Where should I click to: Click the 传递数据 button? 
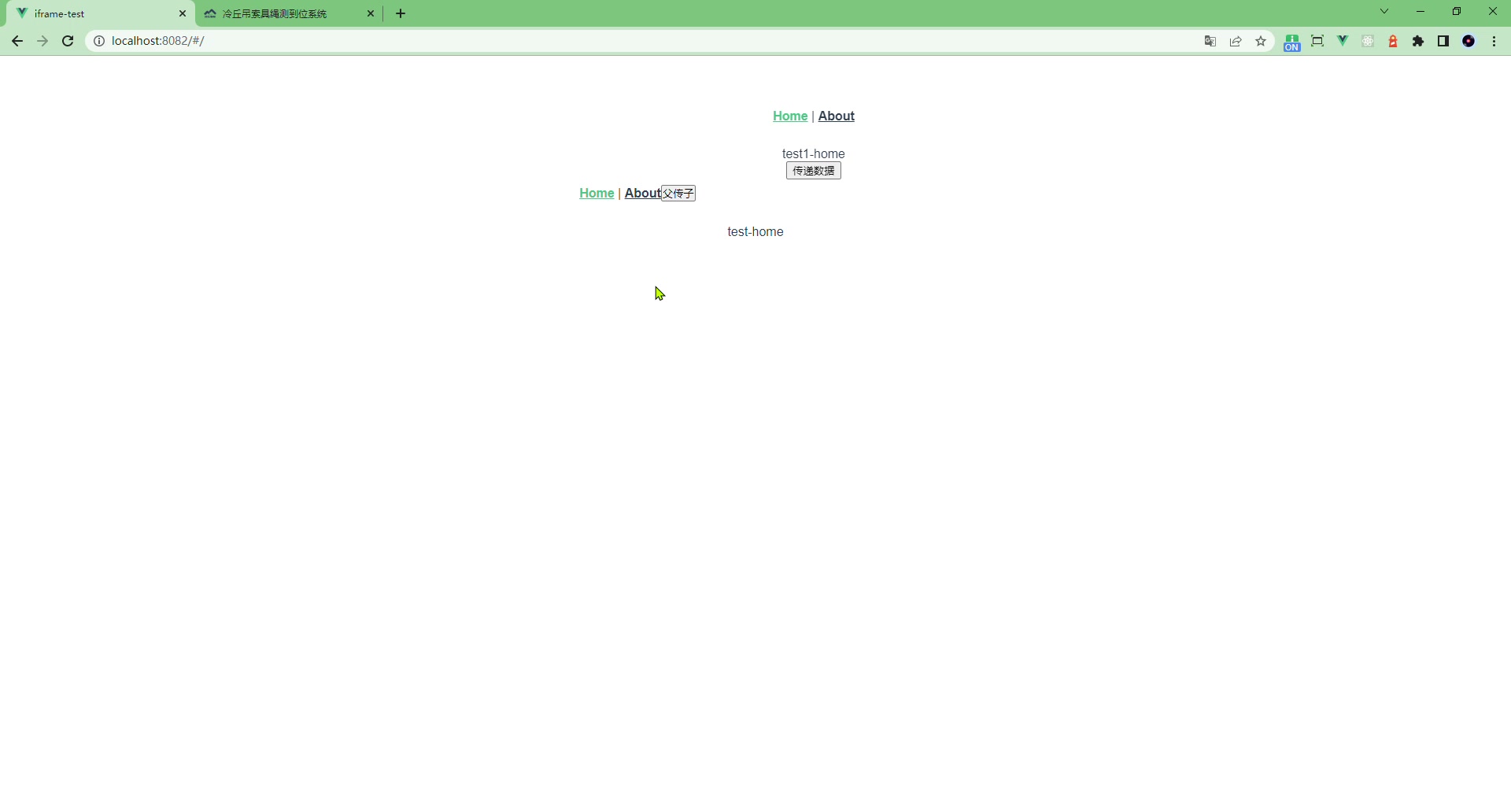[x=813, y=171]
